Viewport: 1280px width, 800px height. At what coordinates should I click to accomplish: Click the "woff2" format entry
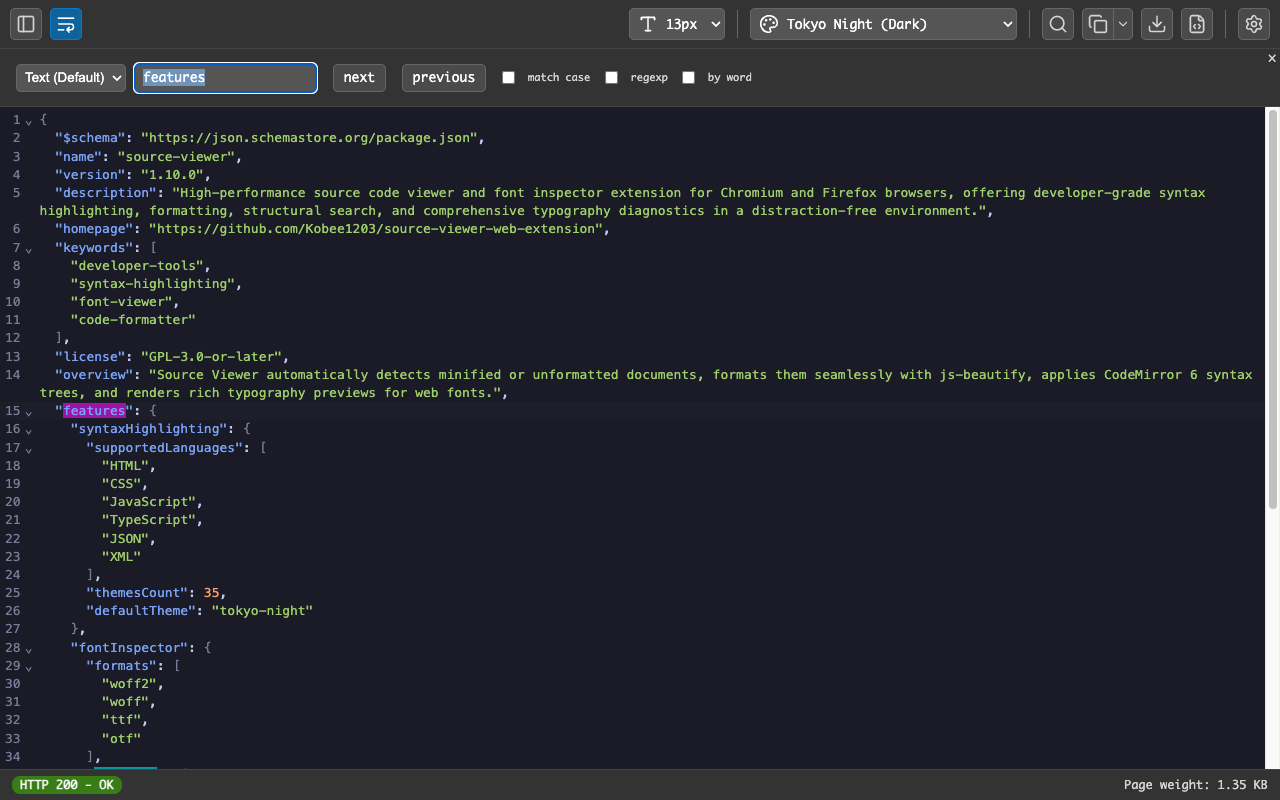(x=129, y=684)
